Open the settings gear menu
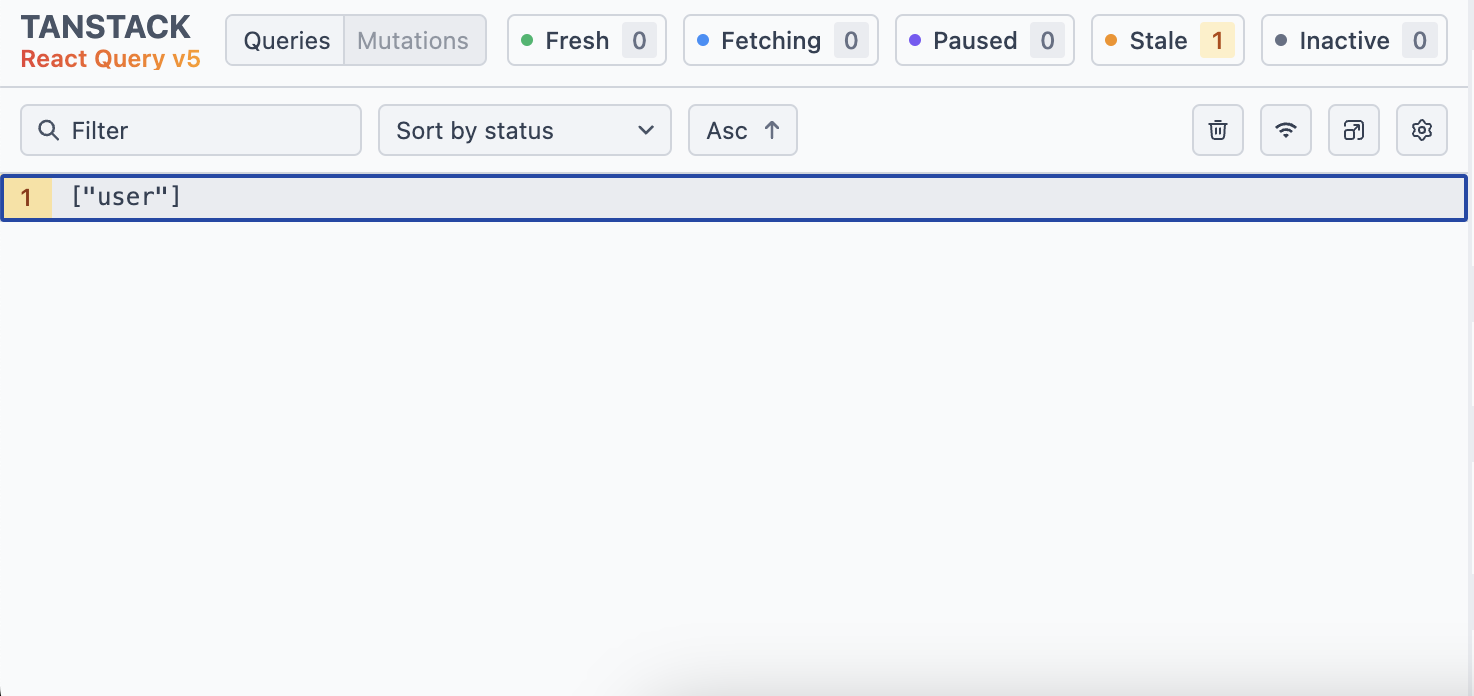Screen dimensions: 1474x696 pos(1422,130)
